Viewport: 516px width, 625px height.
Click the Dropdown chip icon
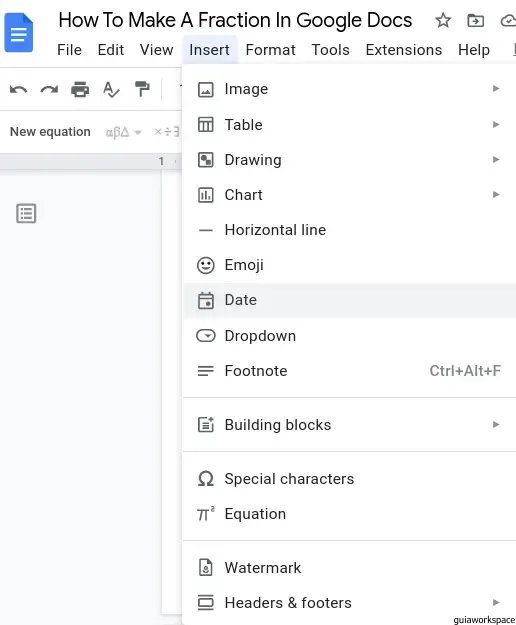(206, 336)
